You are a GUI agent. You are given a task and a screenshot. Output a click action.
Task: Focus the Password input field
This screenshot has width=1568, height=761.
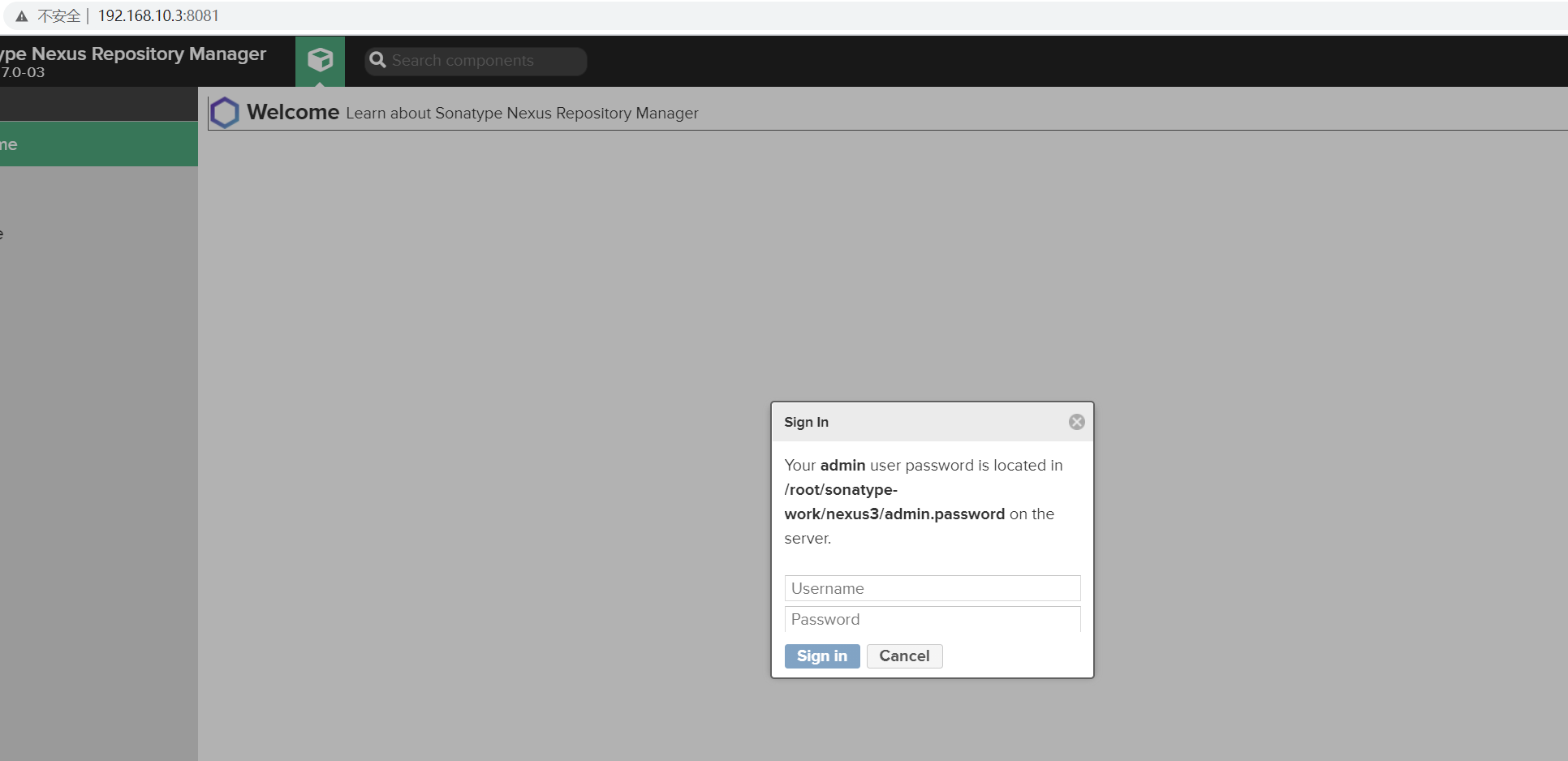[932, 619]
